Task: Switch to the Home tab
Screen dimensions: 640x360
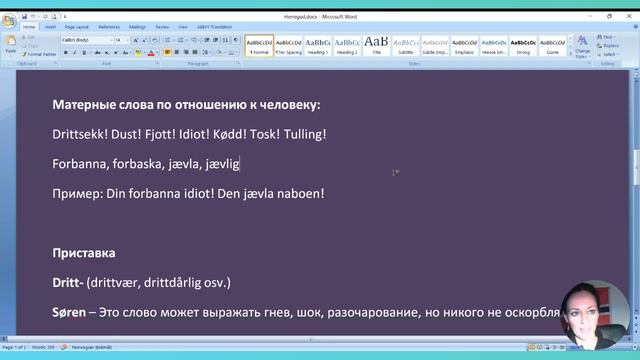Action: (29, 27)
